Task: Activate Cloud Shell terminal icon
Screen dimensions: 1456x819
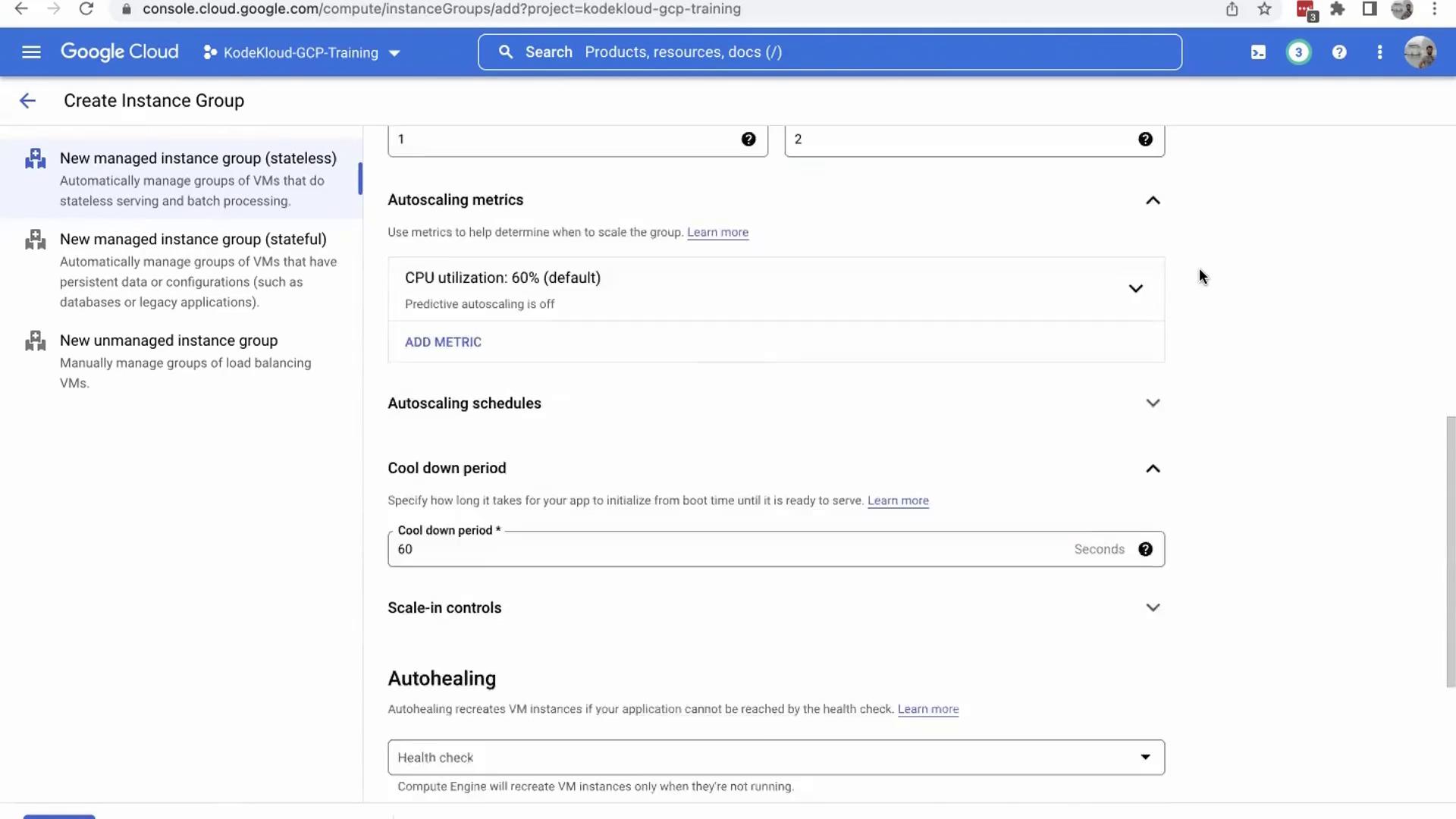Action: pos(1258,52)
